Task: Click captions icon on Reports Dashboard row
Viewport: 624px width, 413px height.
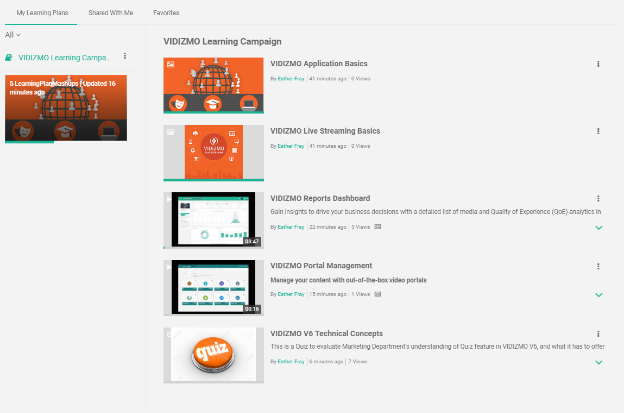Action: click(377, 227)
